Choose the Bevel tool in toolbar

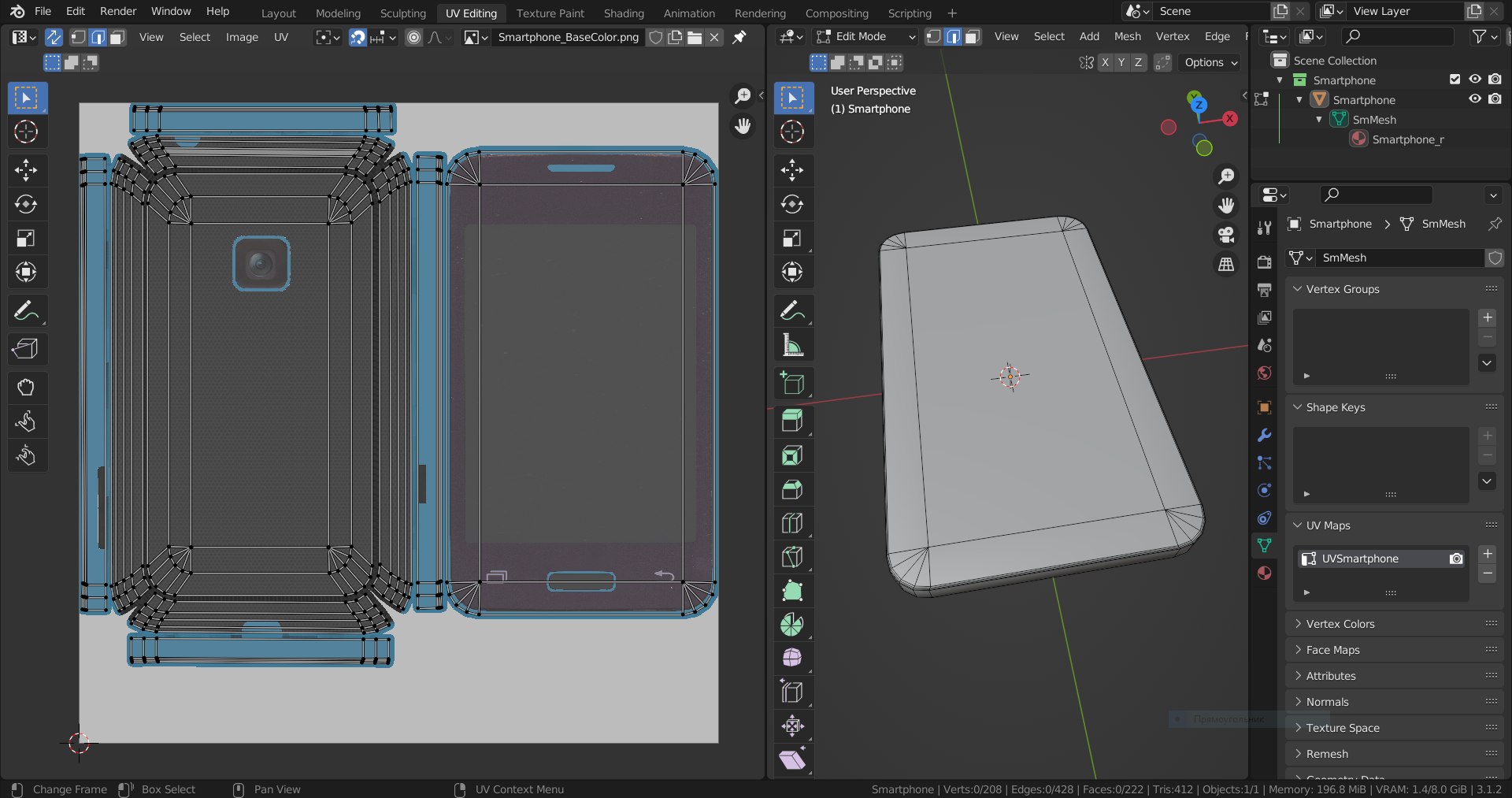pyautogui.click(x=792, y=489)
